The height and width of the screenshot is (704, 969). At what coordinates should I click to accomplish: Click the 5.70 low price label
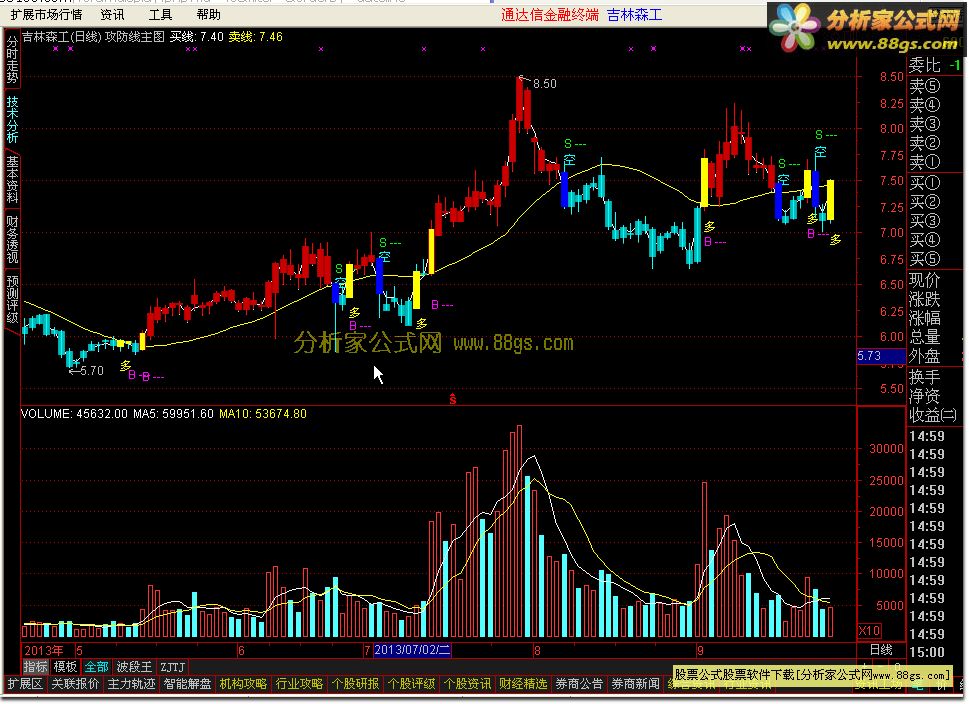pos(91,370)
